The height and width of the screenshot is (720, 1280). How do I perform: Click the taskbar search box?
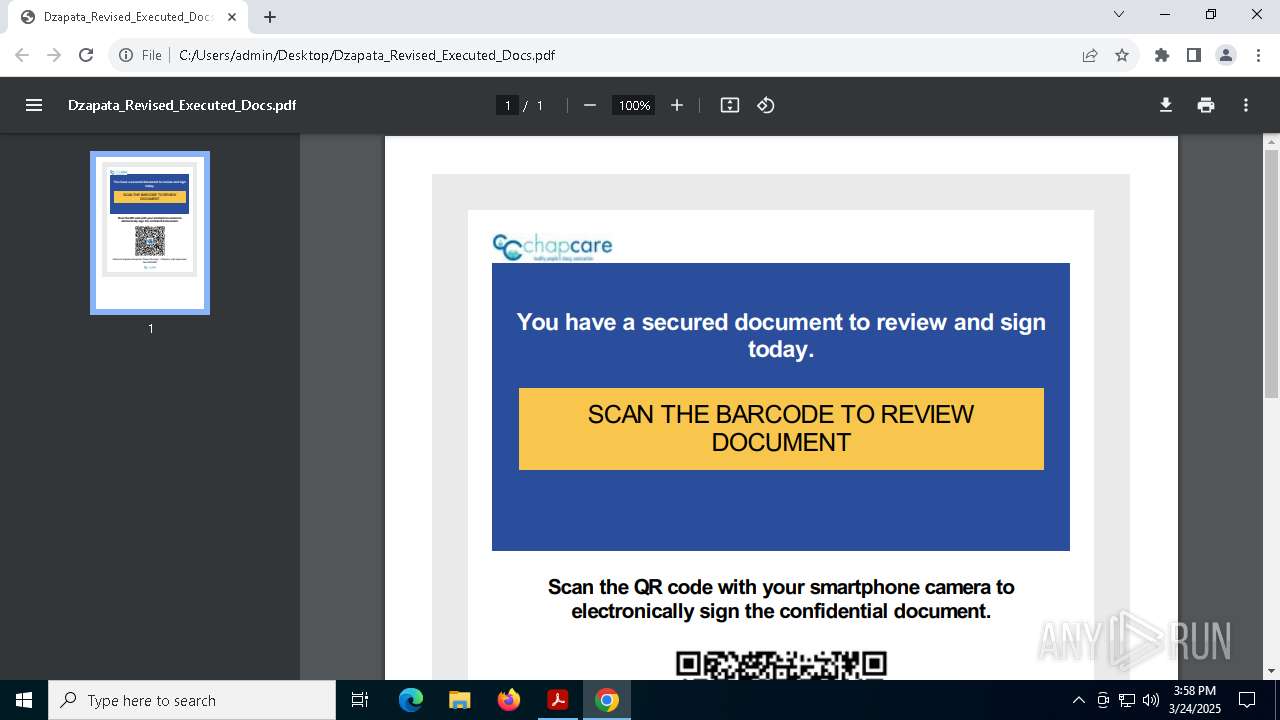[x=192, y=700]
